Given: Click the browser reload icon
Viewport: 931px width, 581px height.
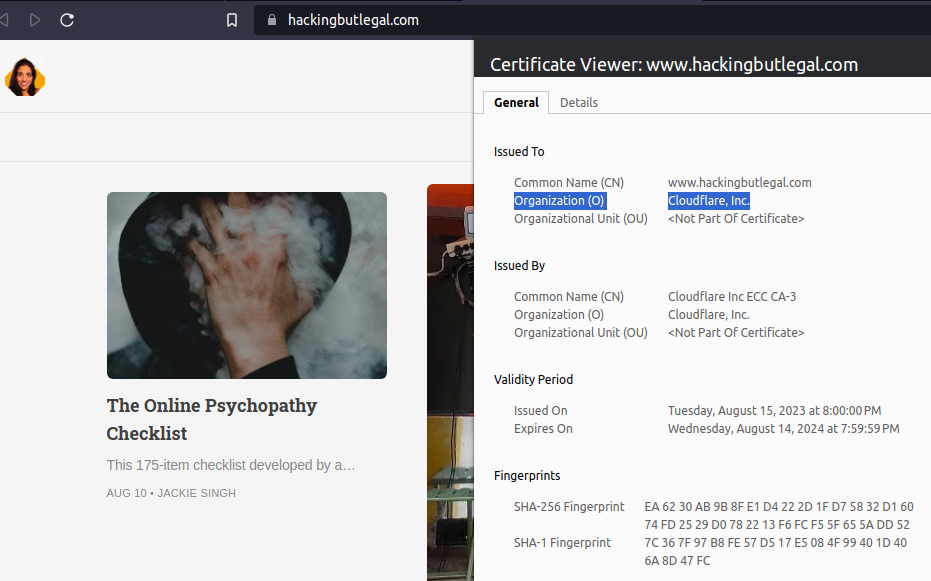Looking at the screenshot, I should point(67,20).
